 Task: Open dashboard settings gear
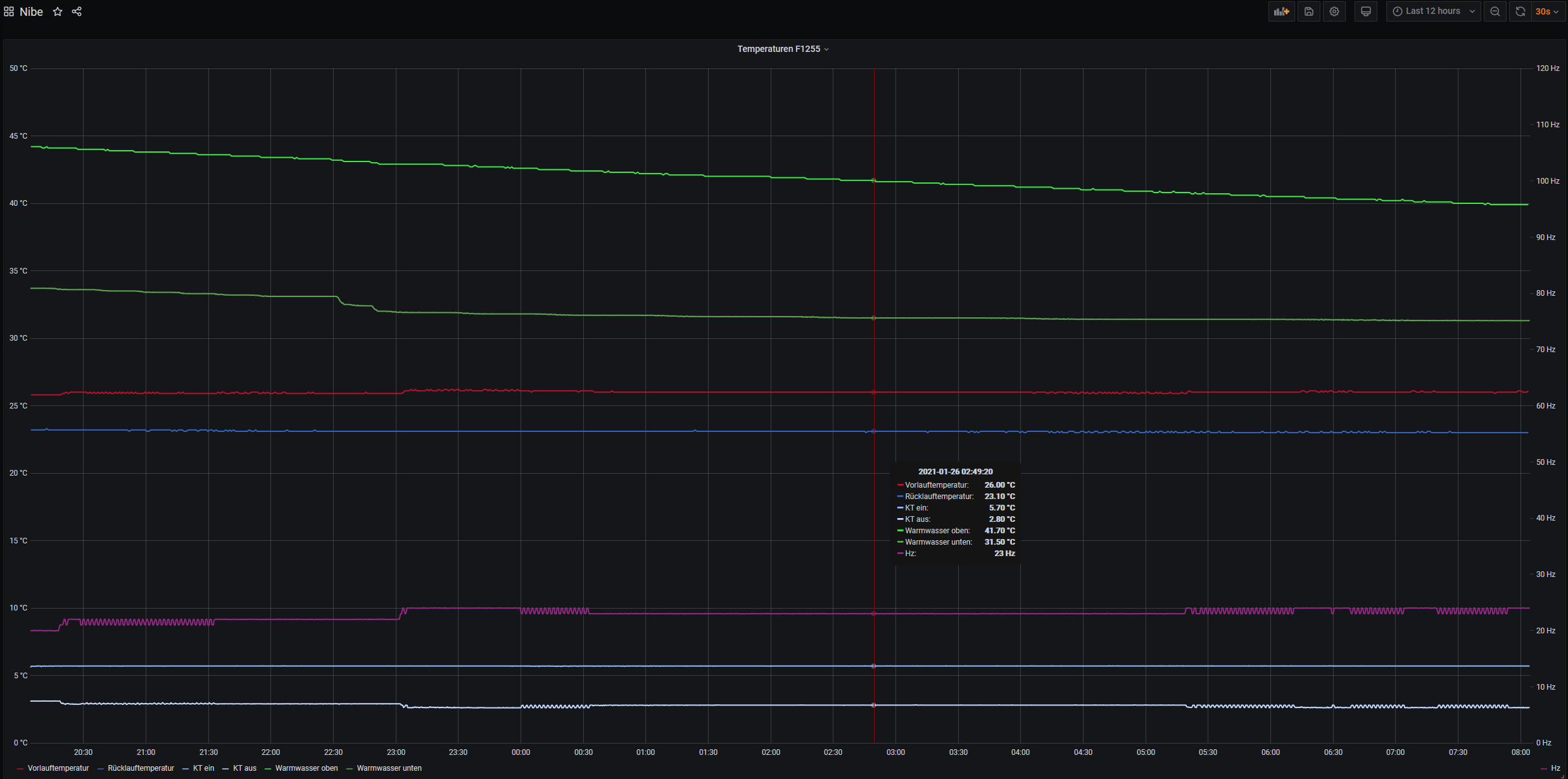point(1334,11)
